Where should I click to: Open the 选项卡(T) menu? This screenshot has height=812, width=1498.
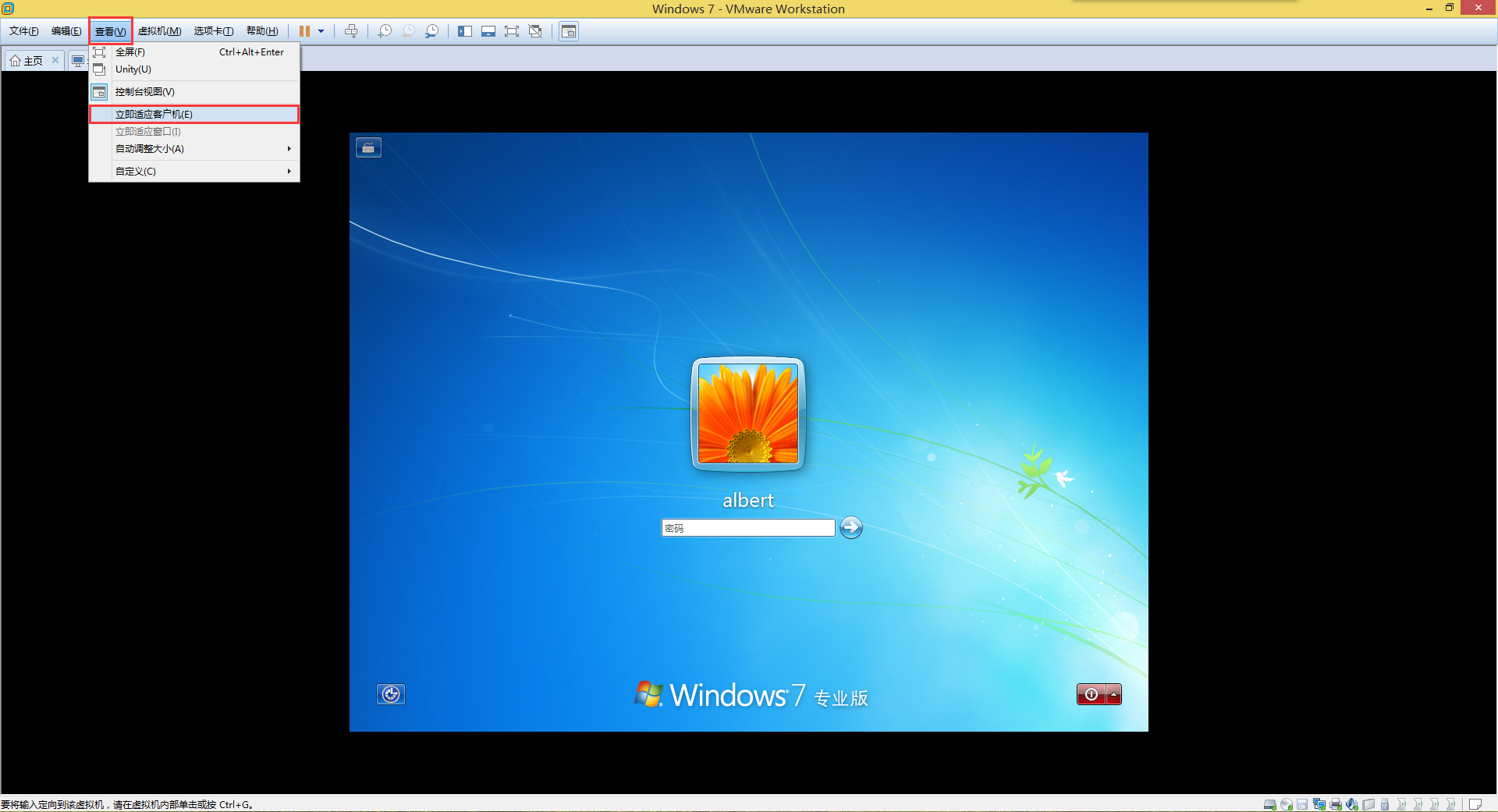[x=214, y=31]
